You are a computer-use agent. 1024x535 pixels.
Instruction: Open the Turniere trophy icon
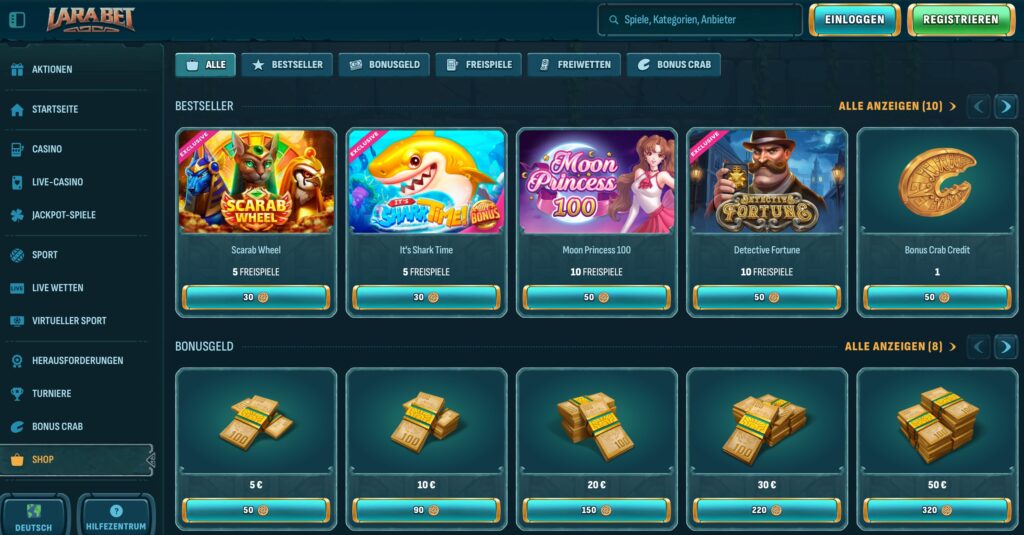click(17, 393)
